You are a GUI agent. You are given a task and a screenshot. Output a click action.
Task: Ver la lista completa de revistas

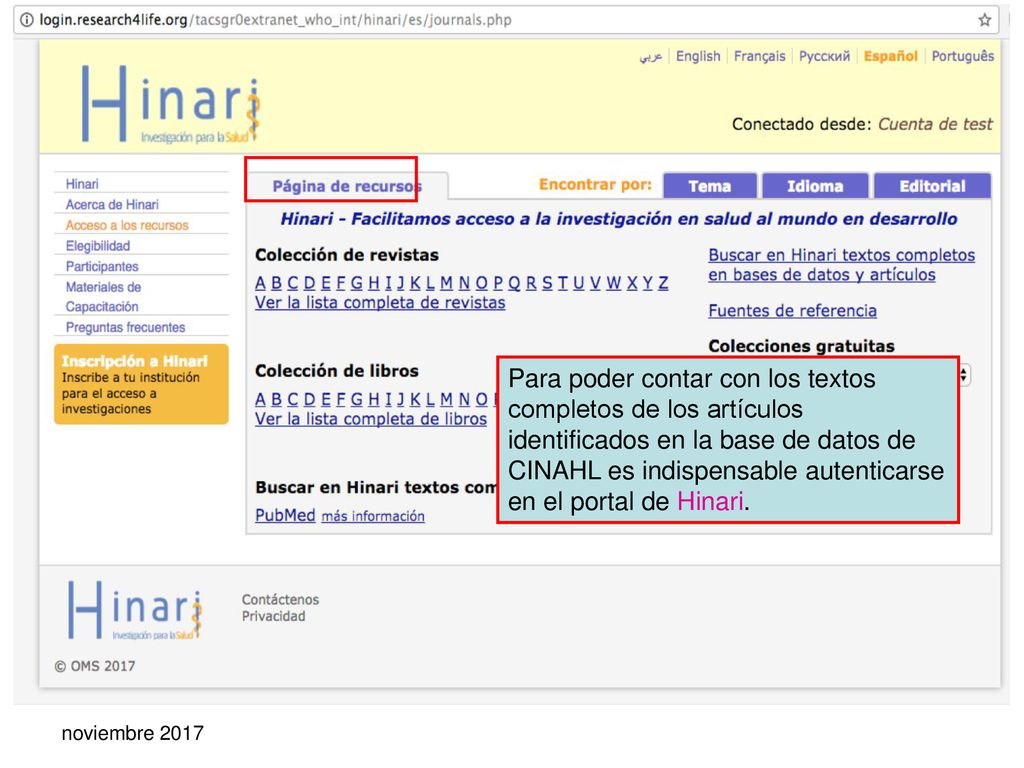[380, 303]
